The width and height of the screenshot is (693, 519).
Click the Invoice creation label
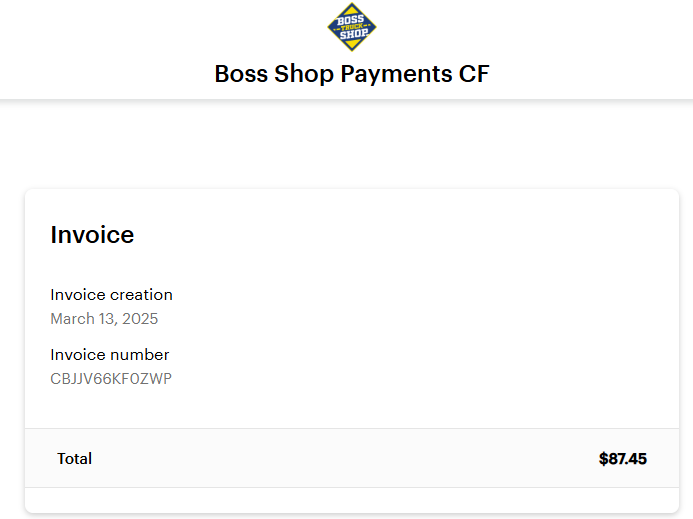pos(111,294)
